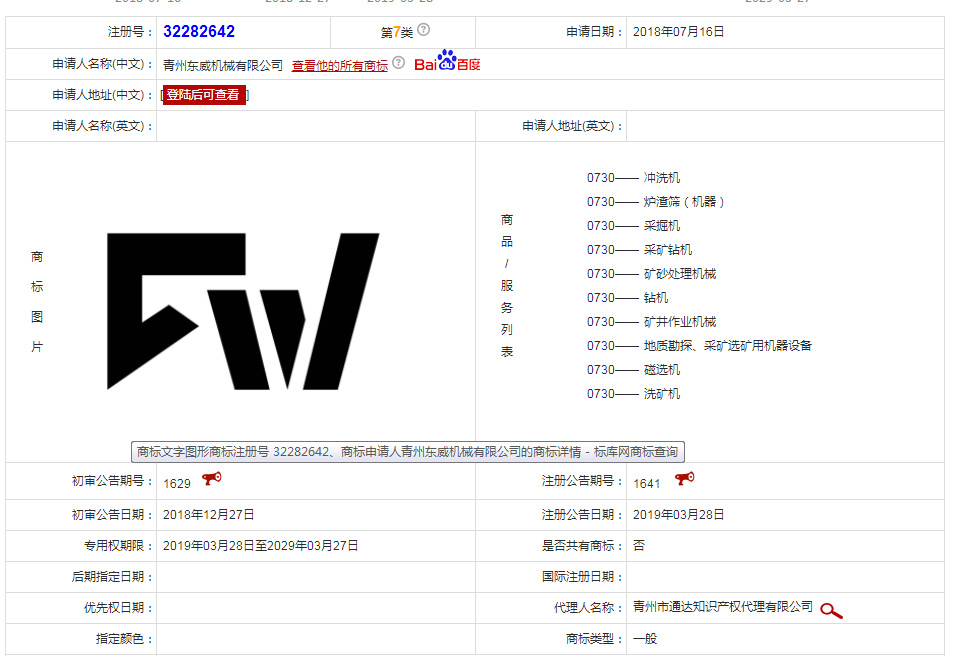Click the tooltip bar describing trademark 32282642
Image resolution: width=953 pixels, height=656 pixels.
coord(411,452)
